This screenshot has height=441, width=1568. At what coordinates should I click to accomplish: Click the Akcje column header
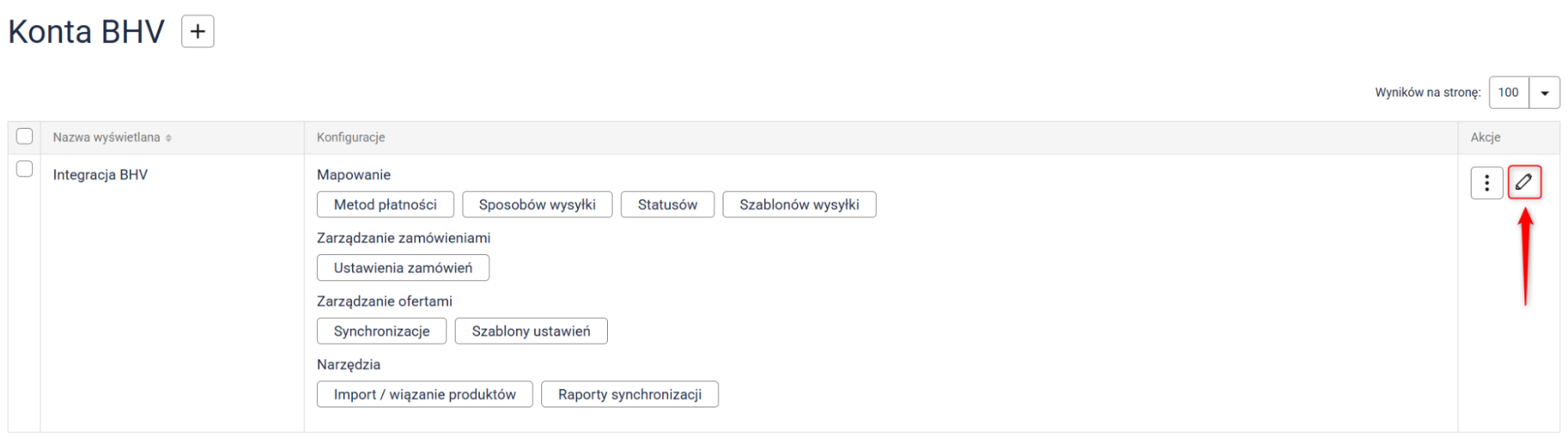[1486, 137]
